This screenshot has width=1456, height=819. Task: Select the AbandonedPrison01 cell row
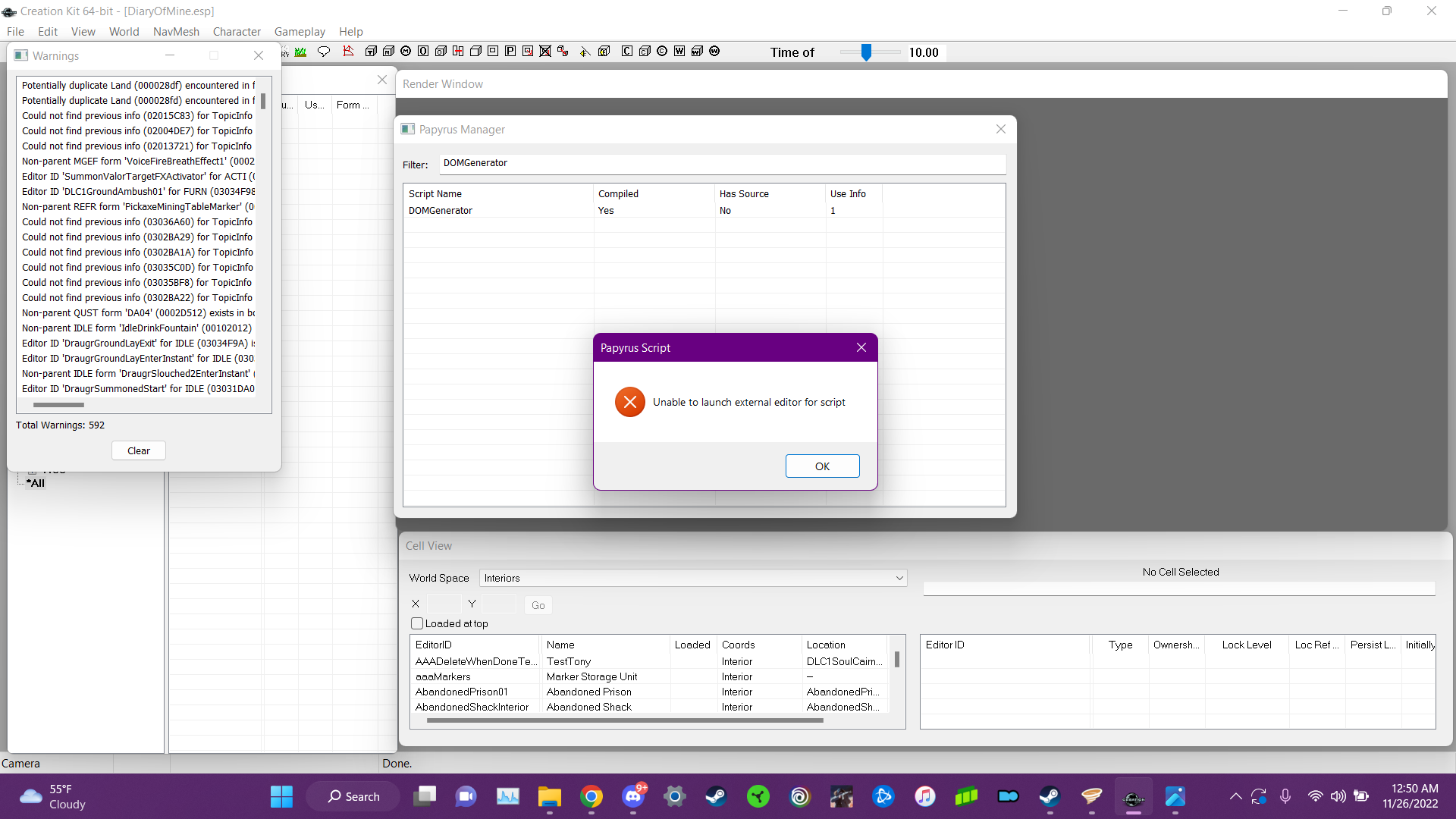(649, 692)
